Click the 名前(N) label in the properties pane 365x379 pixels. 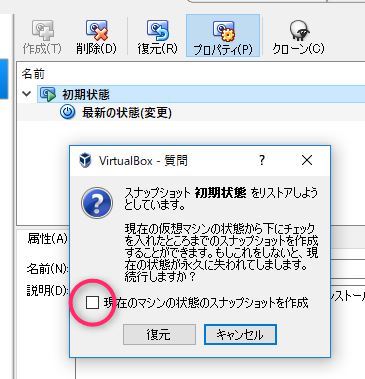point(48,269)
